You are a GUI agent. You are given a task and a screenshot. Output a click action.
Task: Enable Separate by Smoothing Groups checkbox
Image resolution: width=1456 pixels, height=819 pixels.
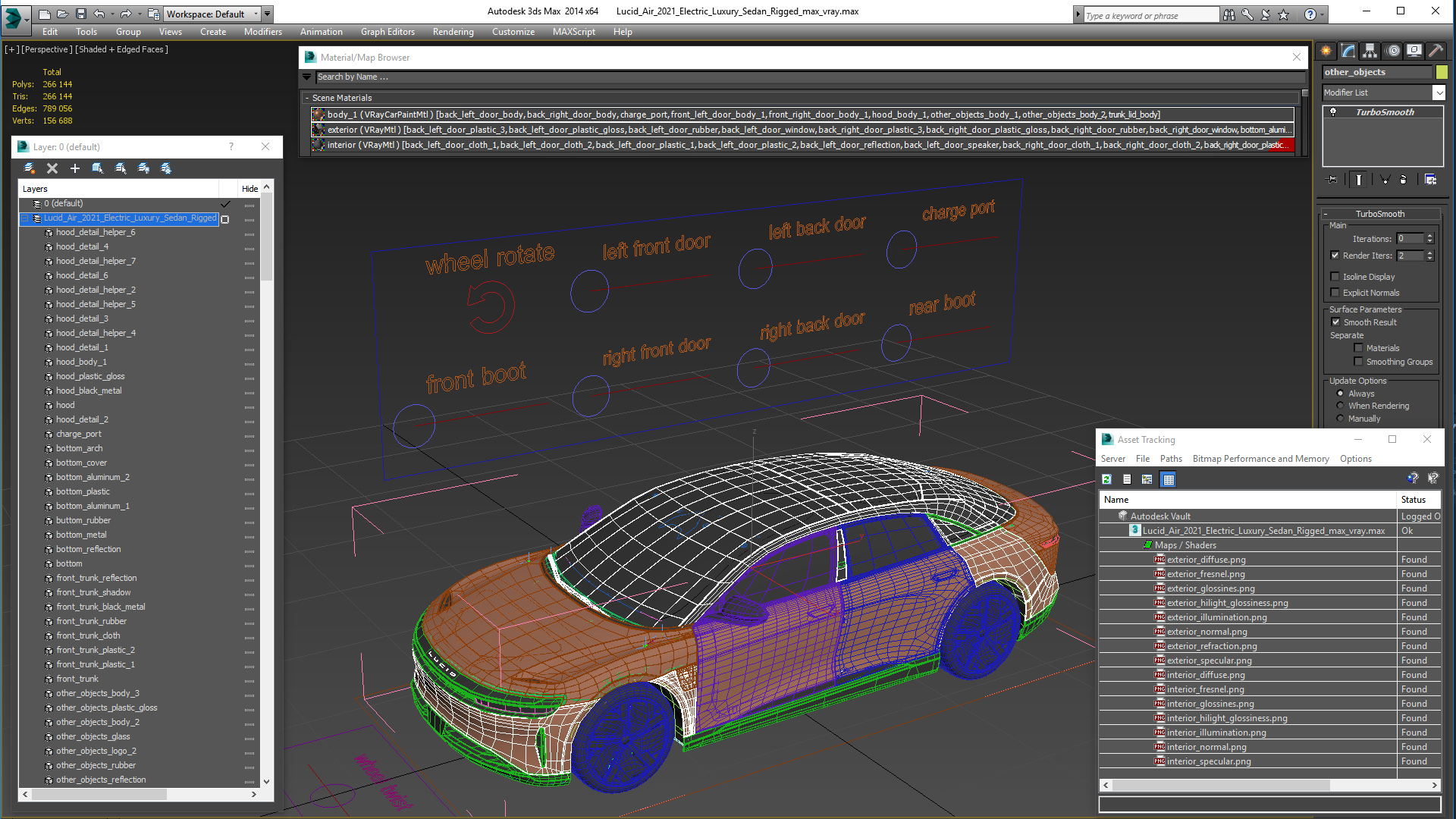[1359, 362]
